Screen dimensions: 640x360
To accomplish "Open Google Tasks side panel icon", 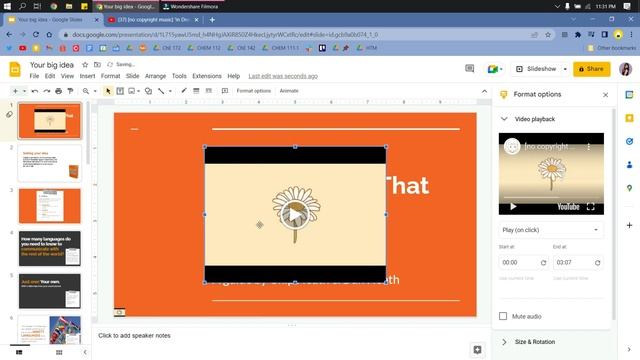I will tap(629, 141).
